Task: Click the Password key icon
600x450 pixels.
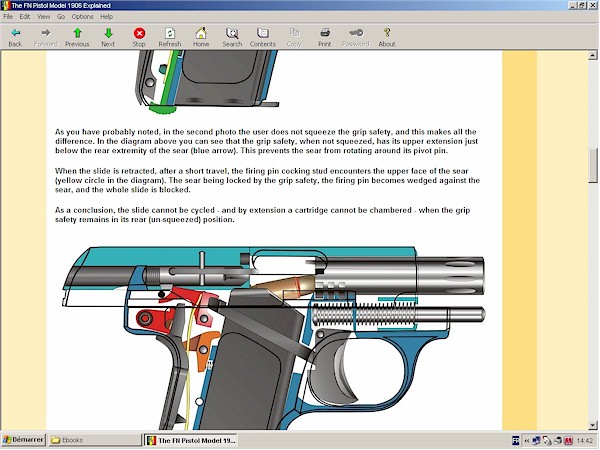Action: point(356,33)
